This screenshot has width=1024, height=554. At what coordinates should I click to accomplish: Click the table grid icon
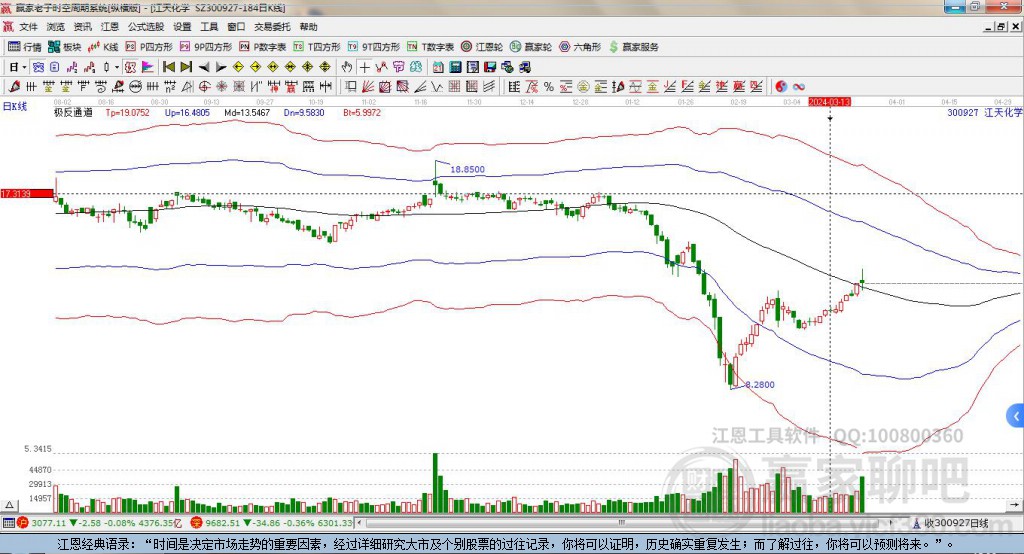pyautogui.click(x=515, y=86)
